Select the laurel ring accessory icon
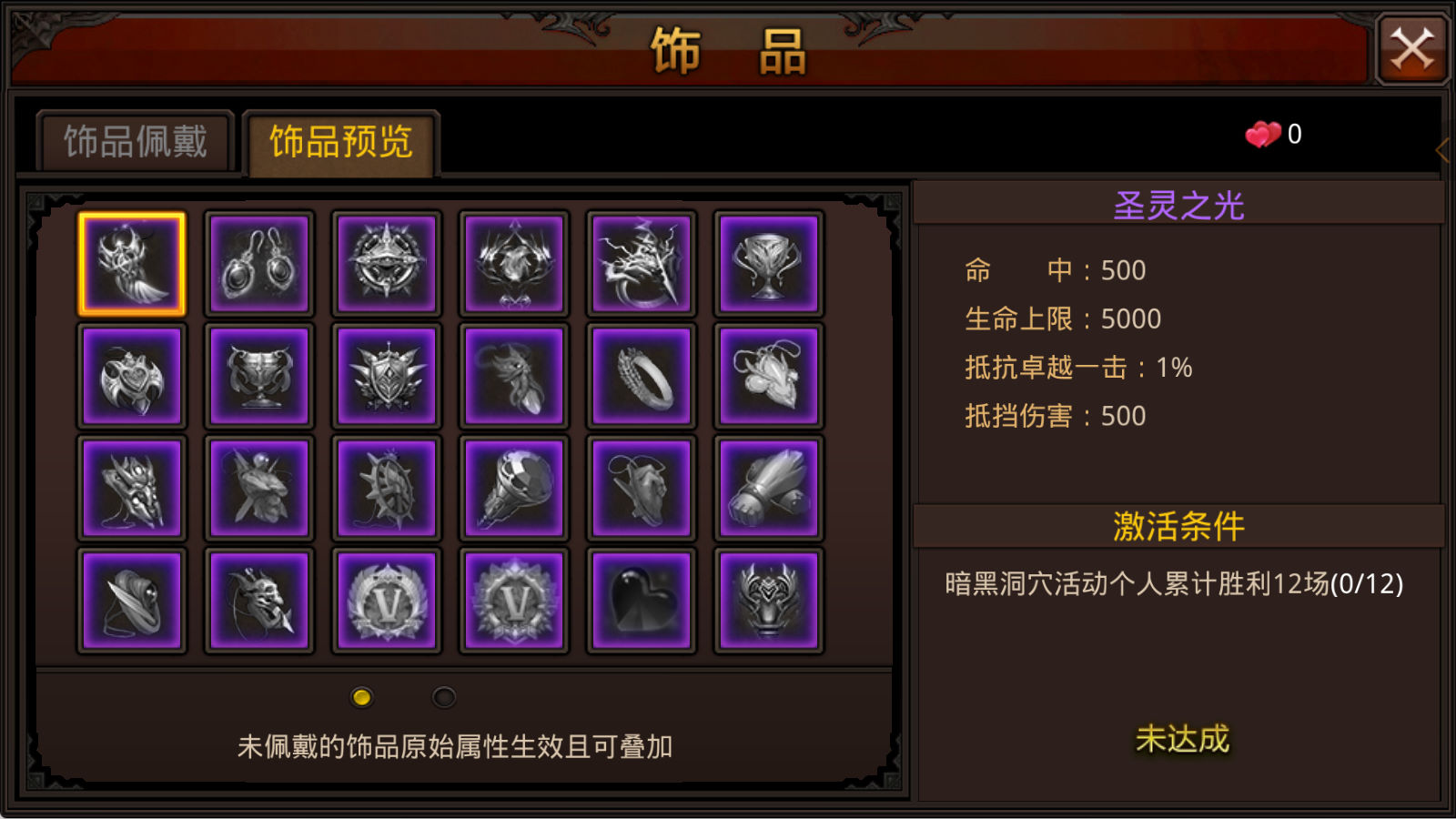1456x819 pixels. 642,376
